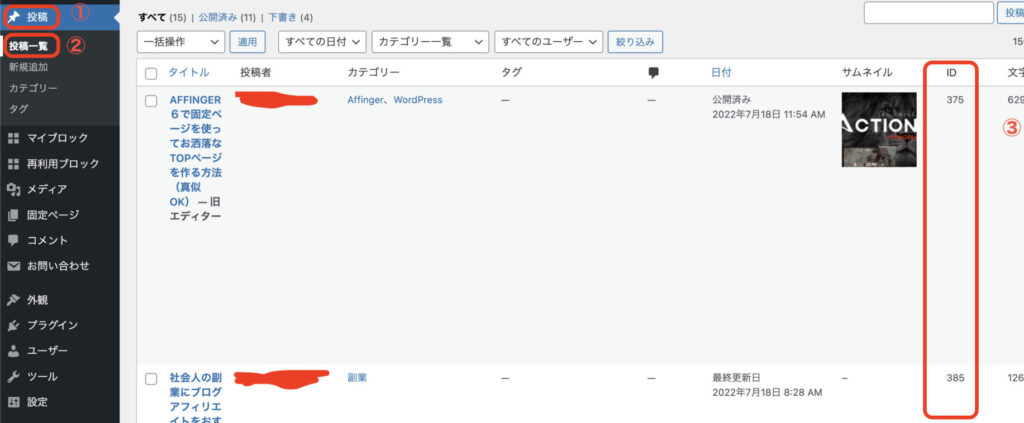
Task: Click the マイブロック grid icon
Action: coord(13,138)
